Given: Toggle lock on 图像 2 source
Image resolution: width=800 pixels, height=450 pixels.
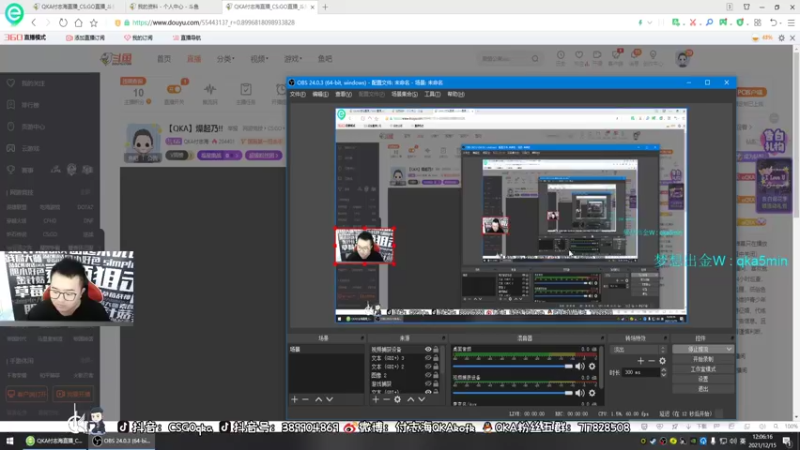Looking at the screenshot, I should 436,375.
